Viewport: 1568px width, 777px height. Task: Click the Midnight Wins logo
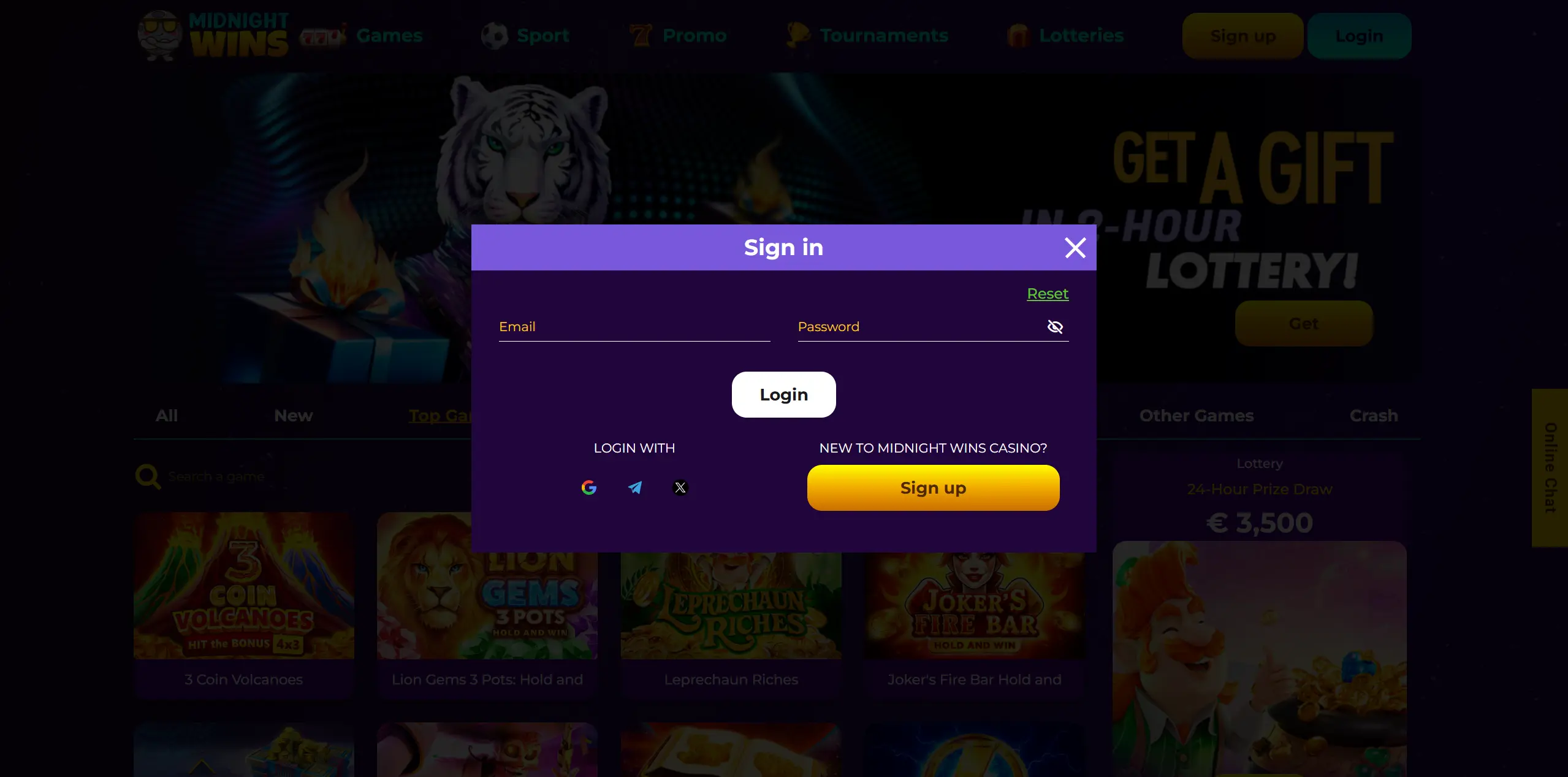click(x=213, y=36)
